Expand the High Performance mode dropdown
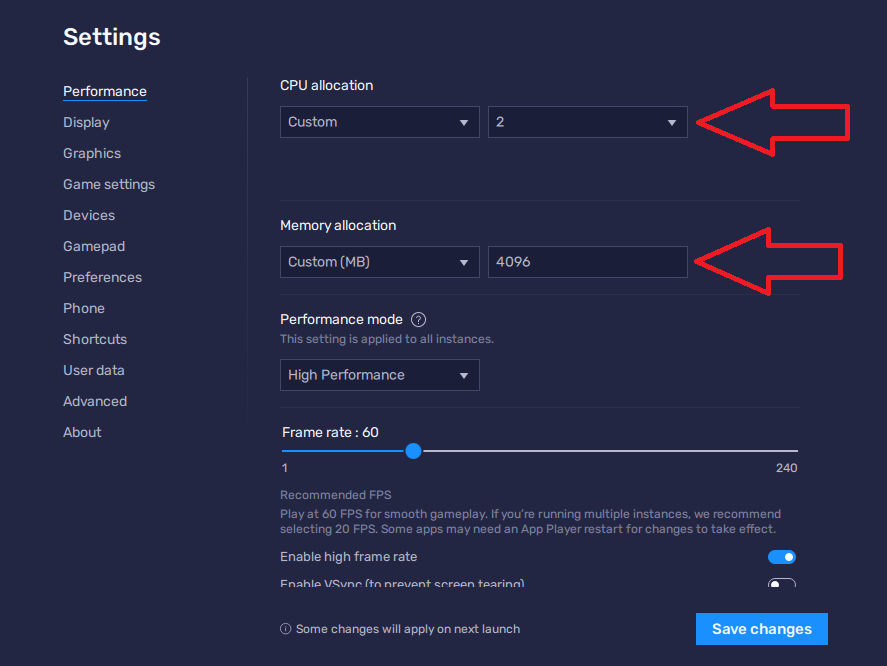Viewport: 887px width, 666px height. click(379, 375)
